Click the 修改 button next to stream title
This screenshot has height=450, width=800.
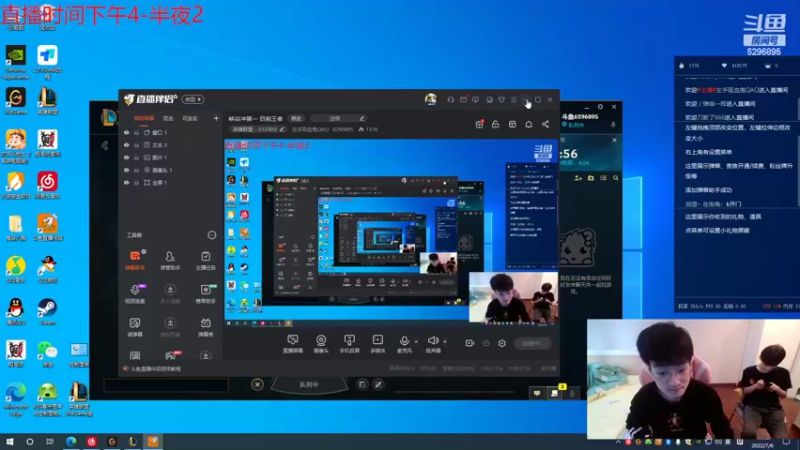tap(296, 118)
